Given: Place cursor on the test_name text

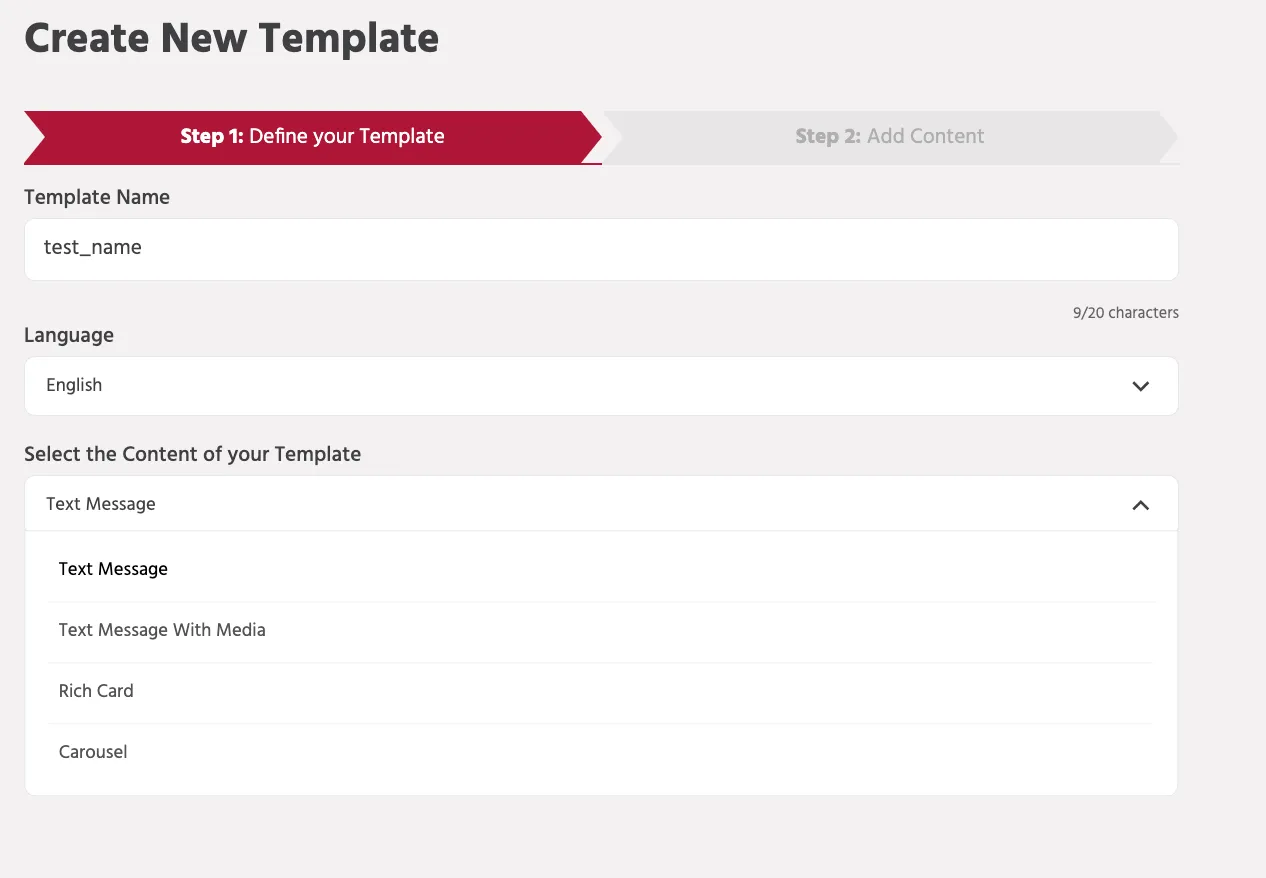Looking at the screenshot, I should point(93,247).
